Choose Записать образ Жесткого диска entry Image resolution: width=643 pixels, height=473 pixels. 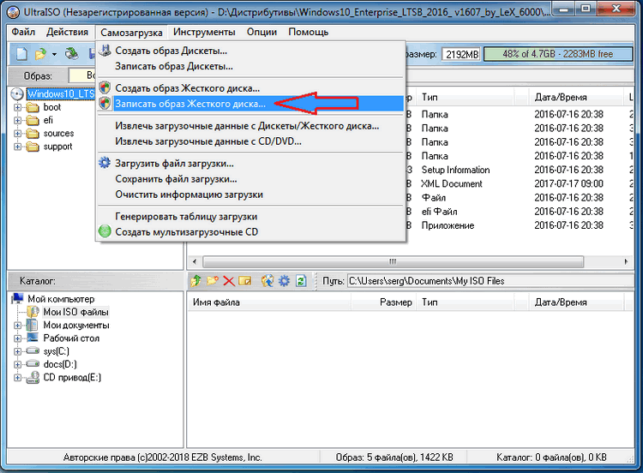pos(251,103)
